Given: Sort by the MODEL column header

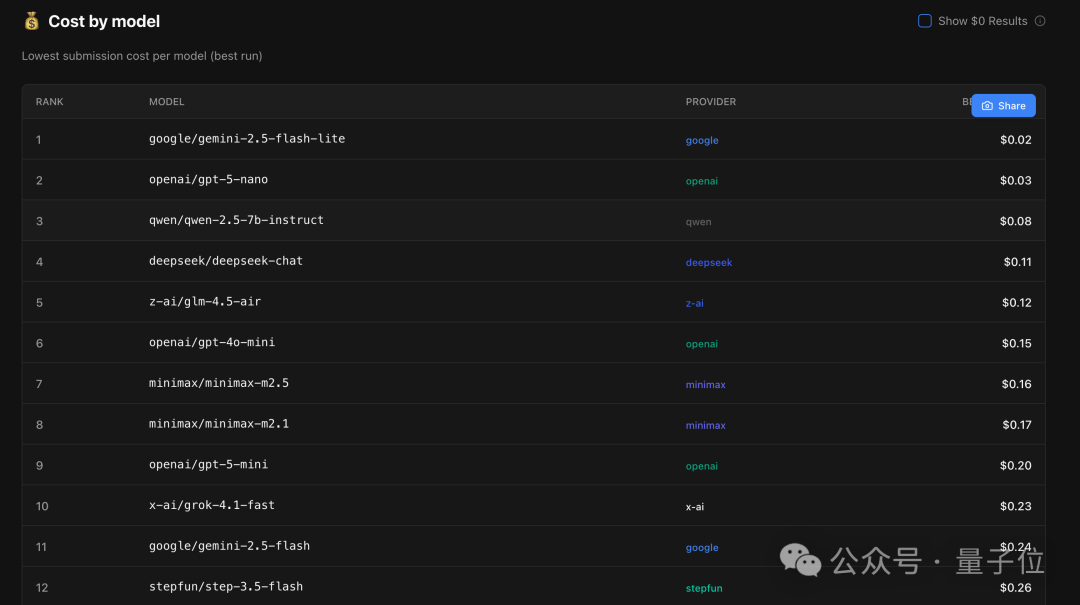Looking at the screenshot, I should pos(167,102).
